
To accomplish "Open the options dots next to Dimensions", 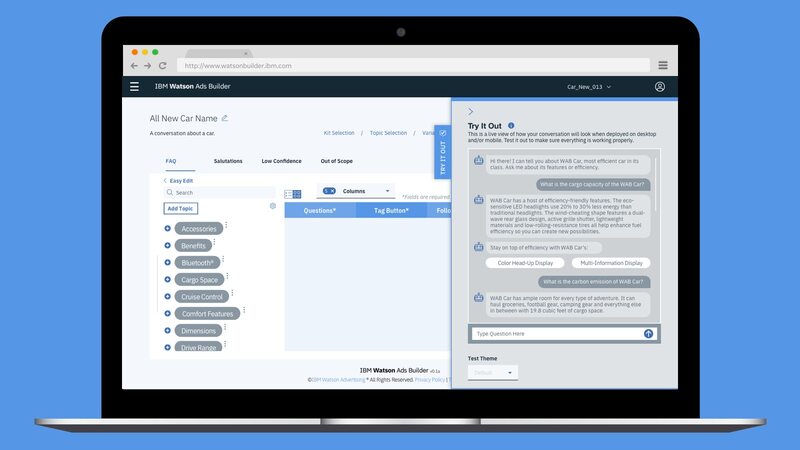I will 225,327.
